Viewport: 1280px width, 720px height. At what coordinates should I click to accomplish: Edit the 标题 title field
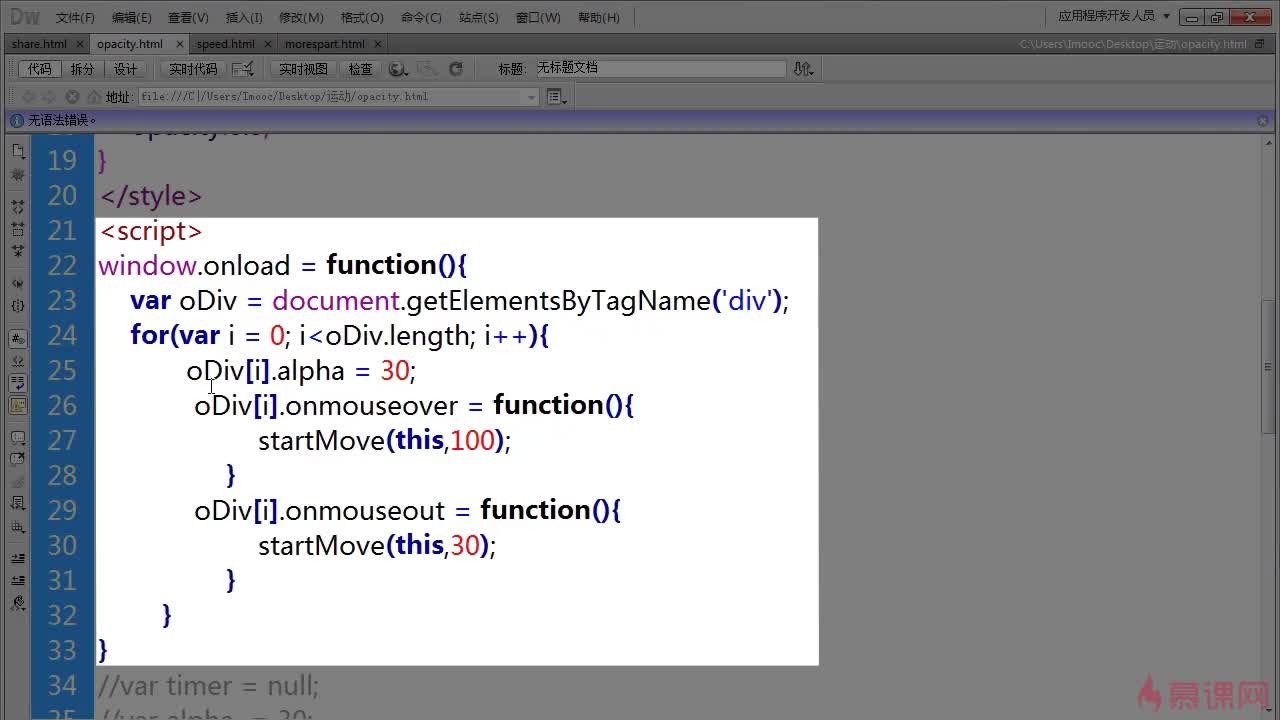(661, 68)
